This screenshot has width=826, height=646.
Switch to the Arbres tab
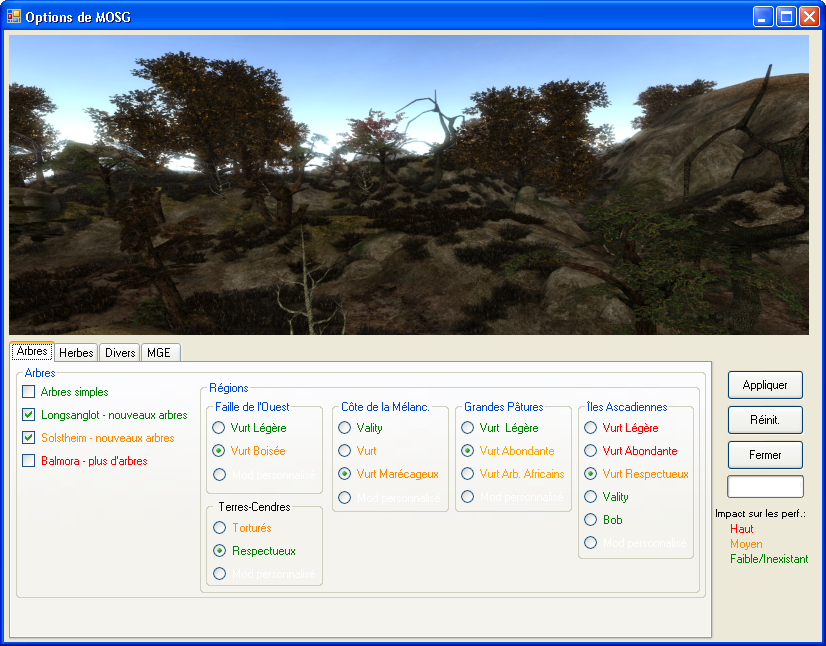click(32, 351)
